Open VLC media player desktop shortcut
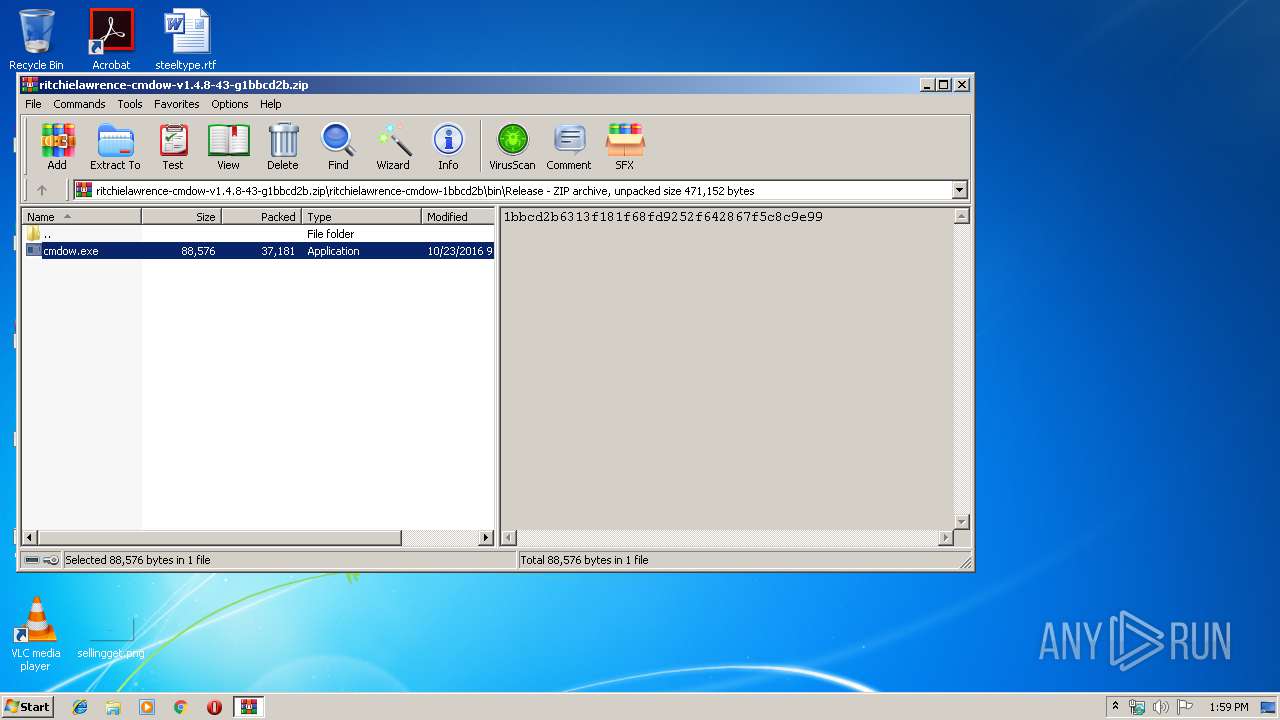The width and height of the screenshot is (1280, 720). click(x=35, y=634)
